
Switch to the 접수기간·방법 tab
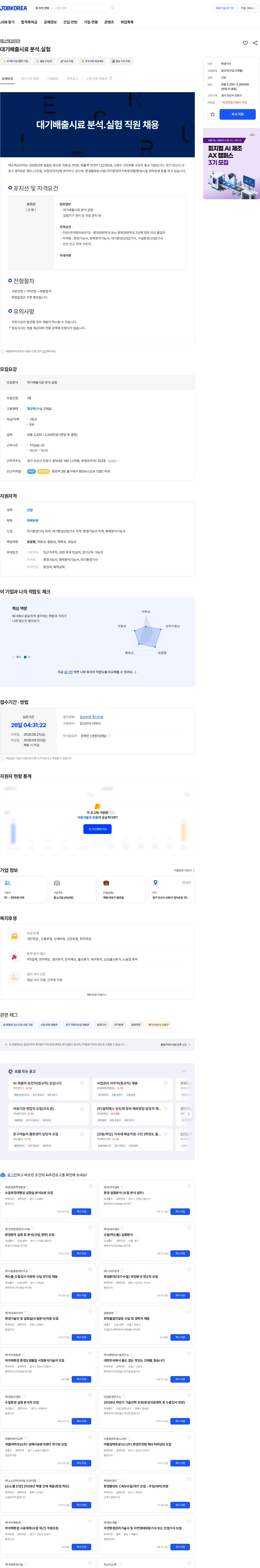coord(30,79)
